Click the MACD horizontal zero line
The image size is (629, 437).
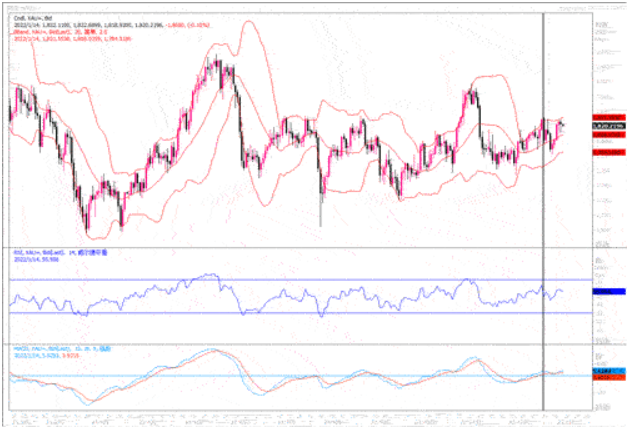tap(300, 376)
